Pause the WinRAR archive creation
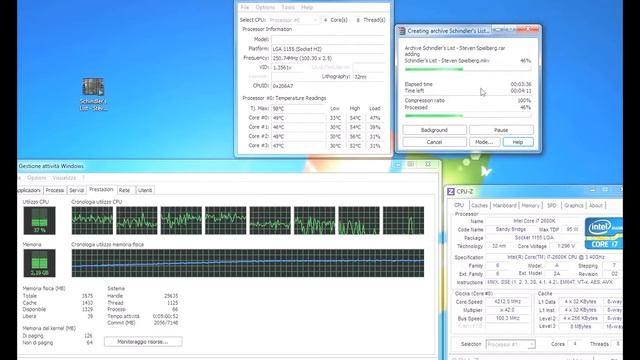 pos(501,130)
